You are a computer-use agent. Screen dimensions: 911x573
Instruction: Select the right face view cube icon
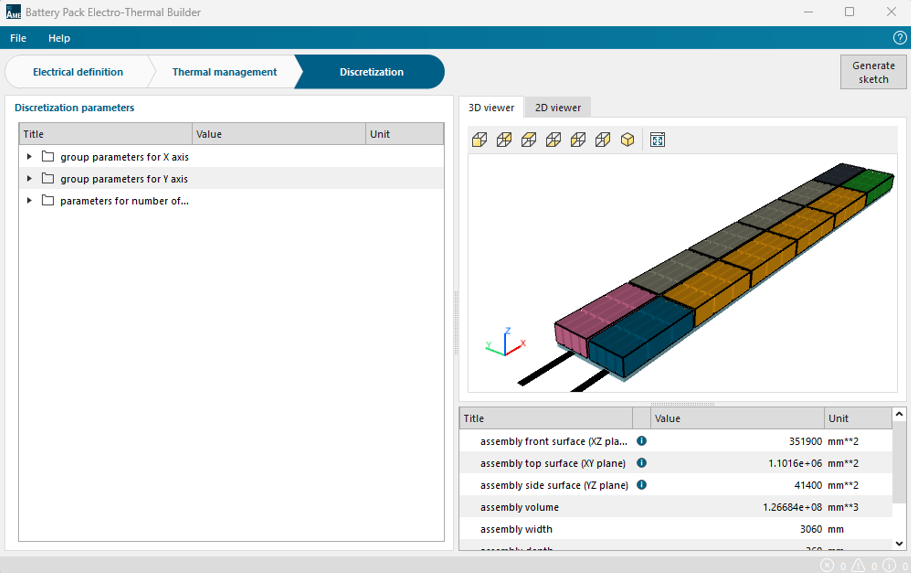(602, 140)
